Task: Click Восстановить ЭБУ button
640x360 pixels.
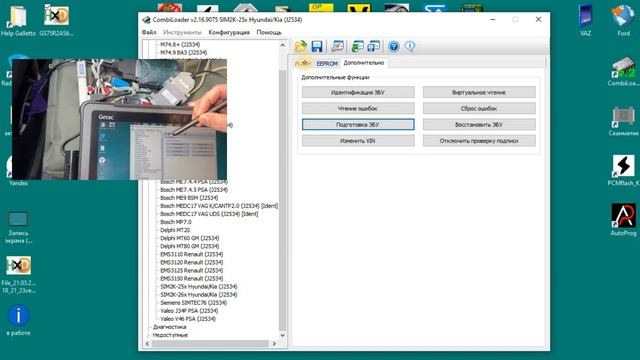Action: click(479, 124)
